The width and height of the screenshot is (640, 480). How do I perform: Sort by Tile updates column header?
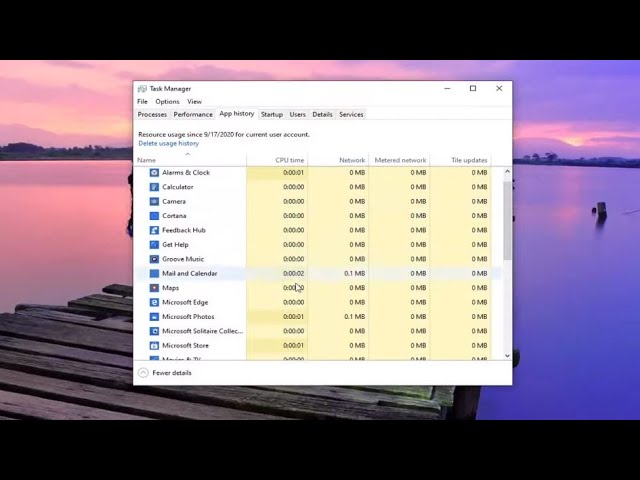pyautogui.click(x=461, y=160)
